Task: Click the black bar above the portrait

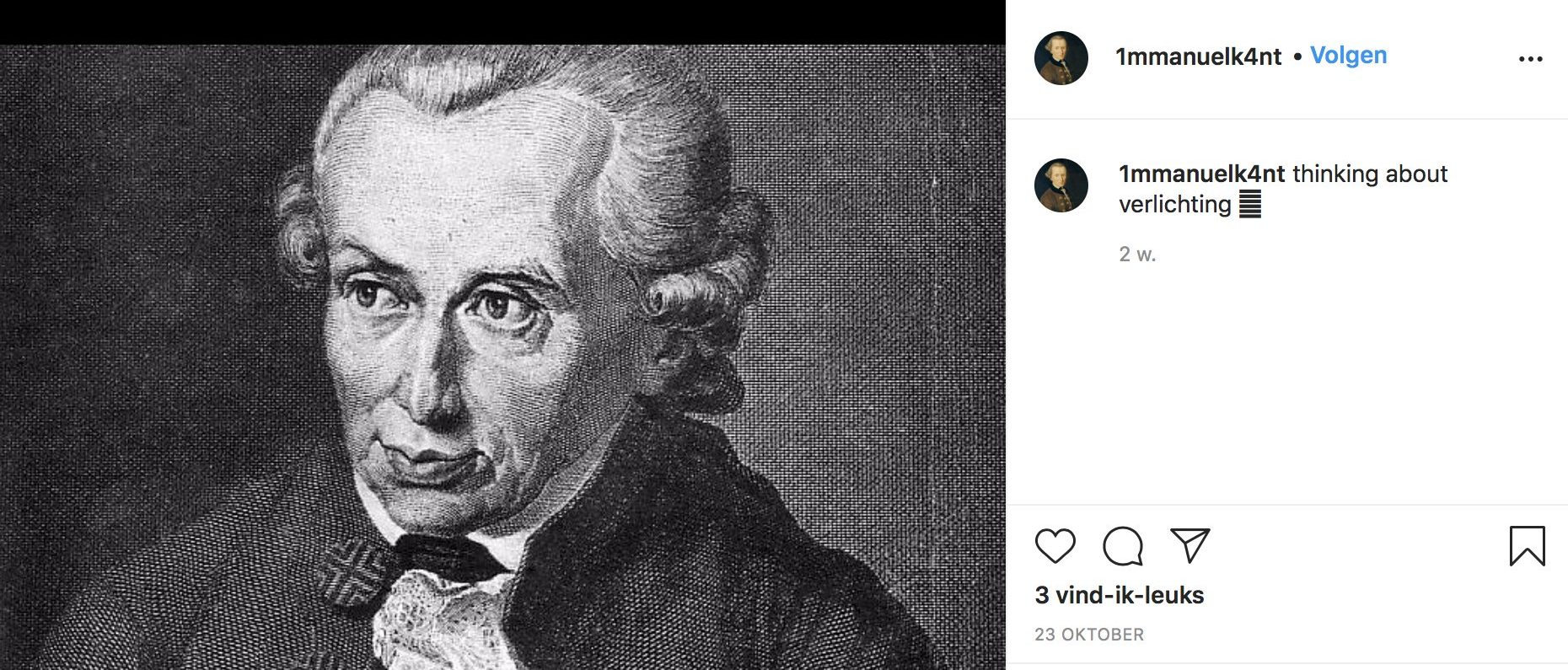Action: (502, 22)
